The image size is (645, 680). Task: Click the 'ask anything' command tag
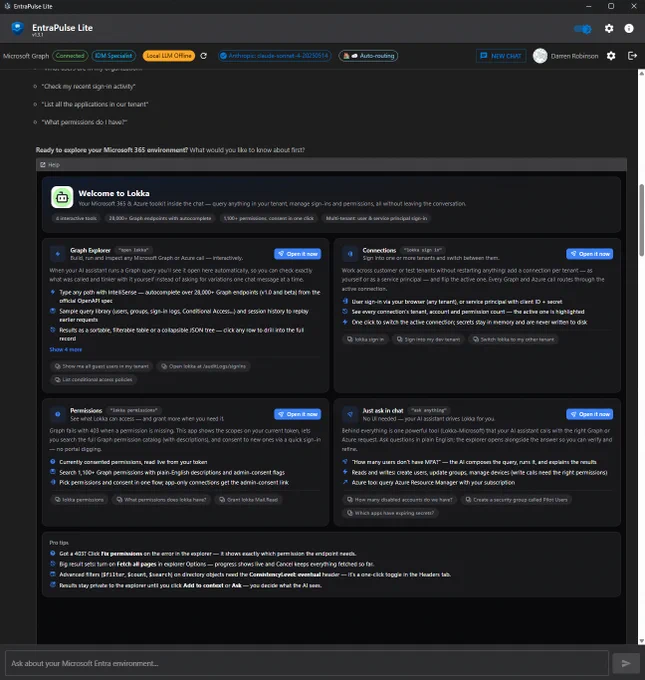pyautogui.click(x=429, y=410)
